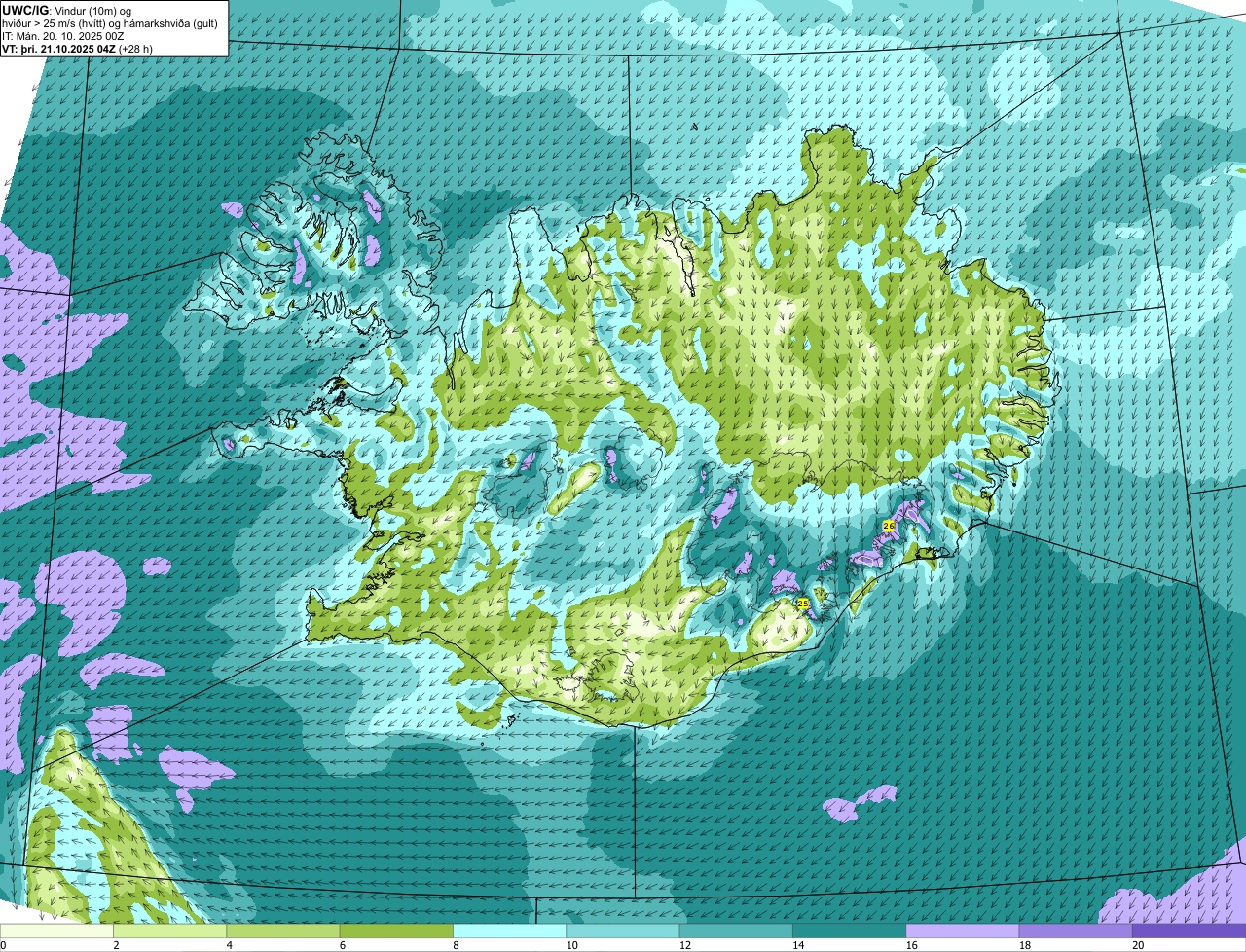Click the 8–10 m/s light cyan legend swatch

(x=510, y=932)
